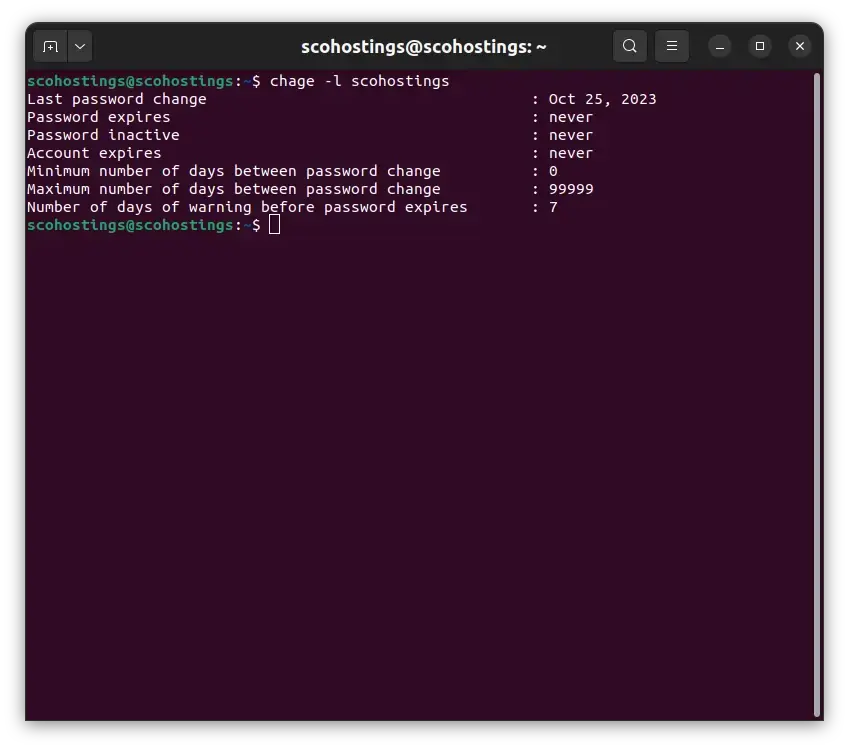Click 'never' value for Account expires
The image size is (849, 749).
coord(571,153)
